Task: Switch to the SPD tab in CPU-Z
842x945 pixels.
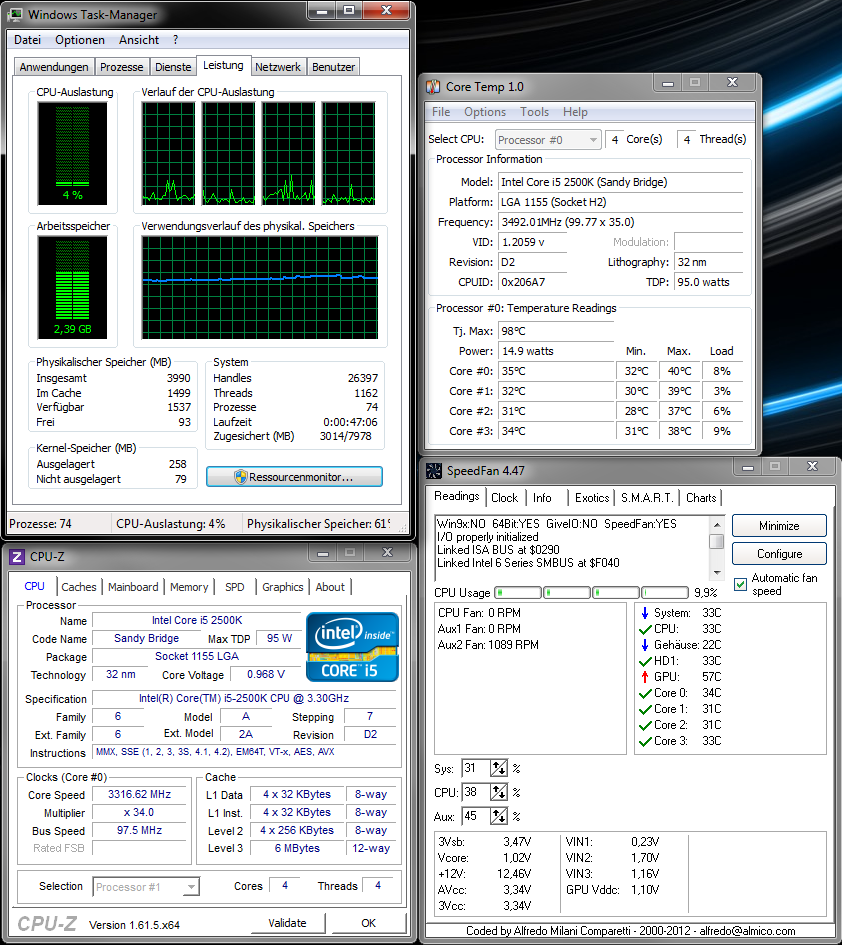Action: point(234,587)
